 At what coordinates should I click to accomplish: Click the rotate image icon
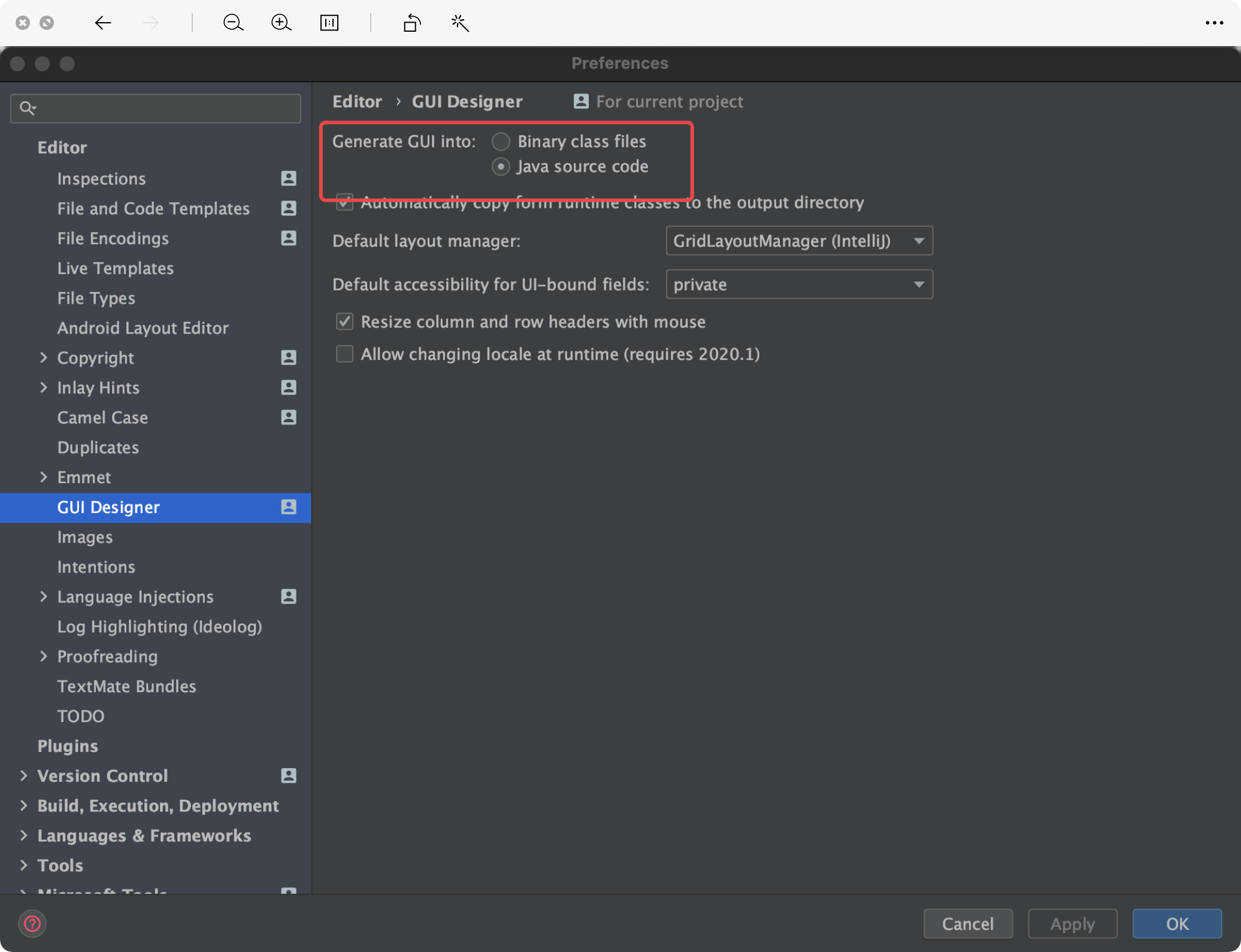tap(411, 23)
